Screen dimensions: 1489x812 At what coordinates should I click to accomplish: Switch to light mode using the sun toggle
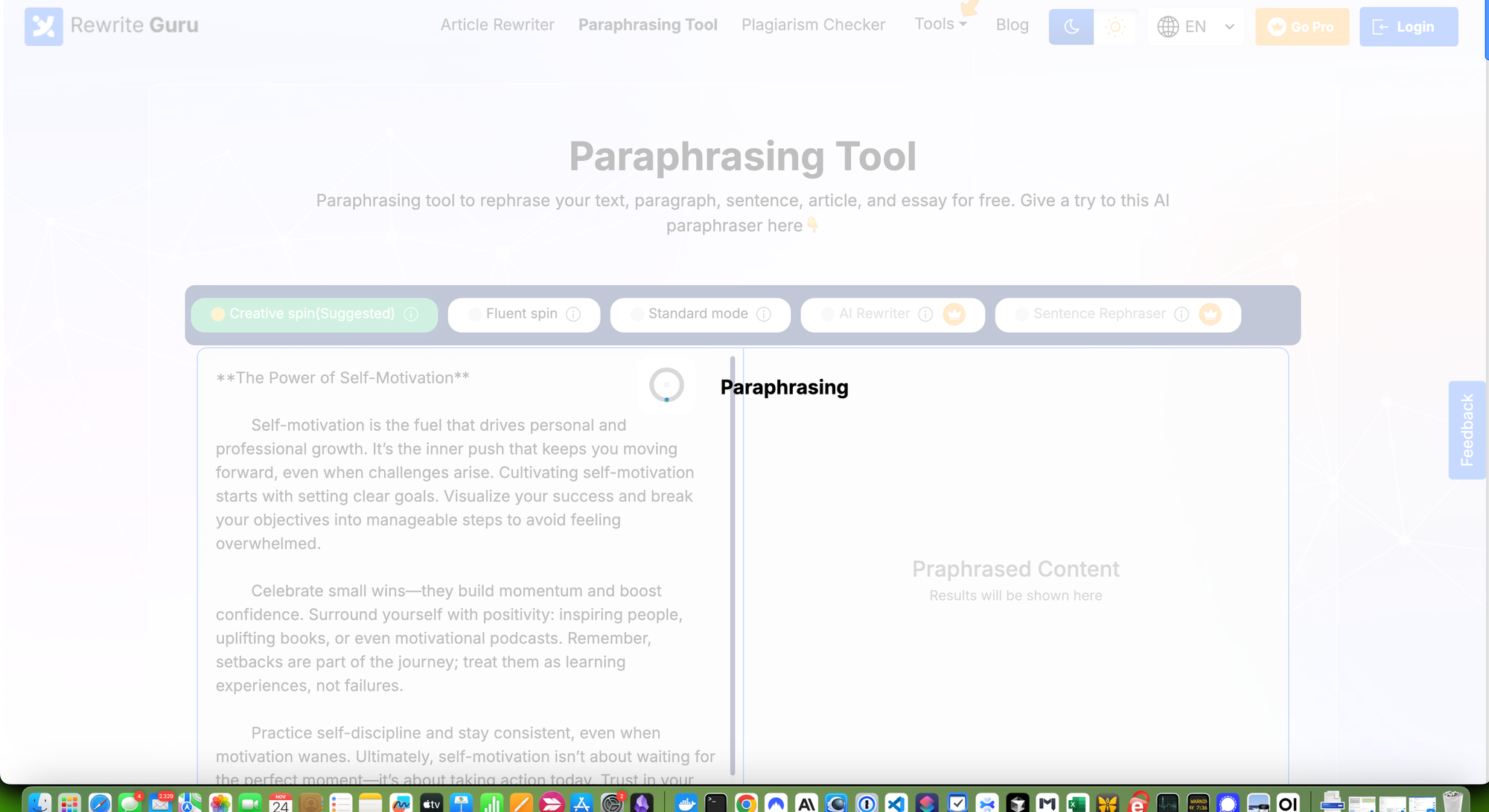tap(1115, 27)
